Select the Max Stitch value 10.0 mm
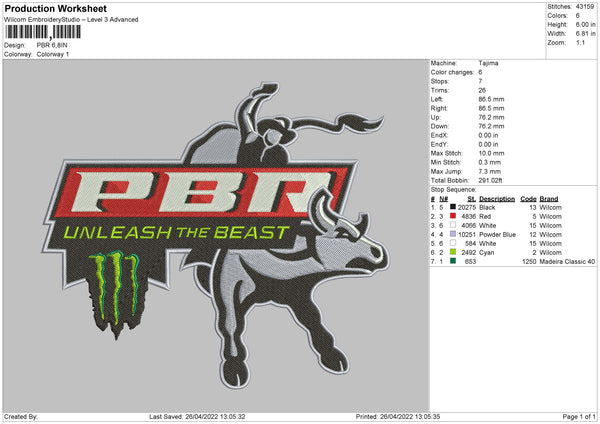Screen dimensions: 600x424 (x=491, y=153)
